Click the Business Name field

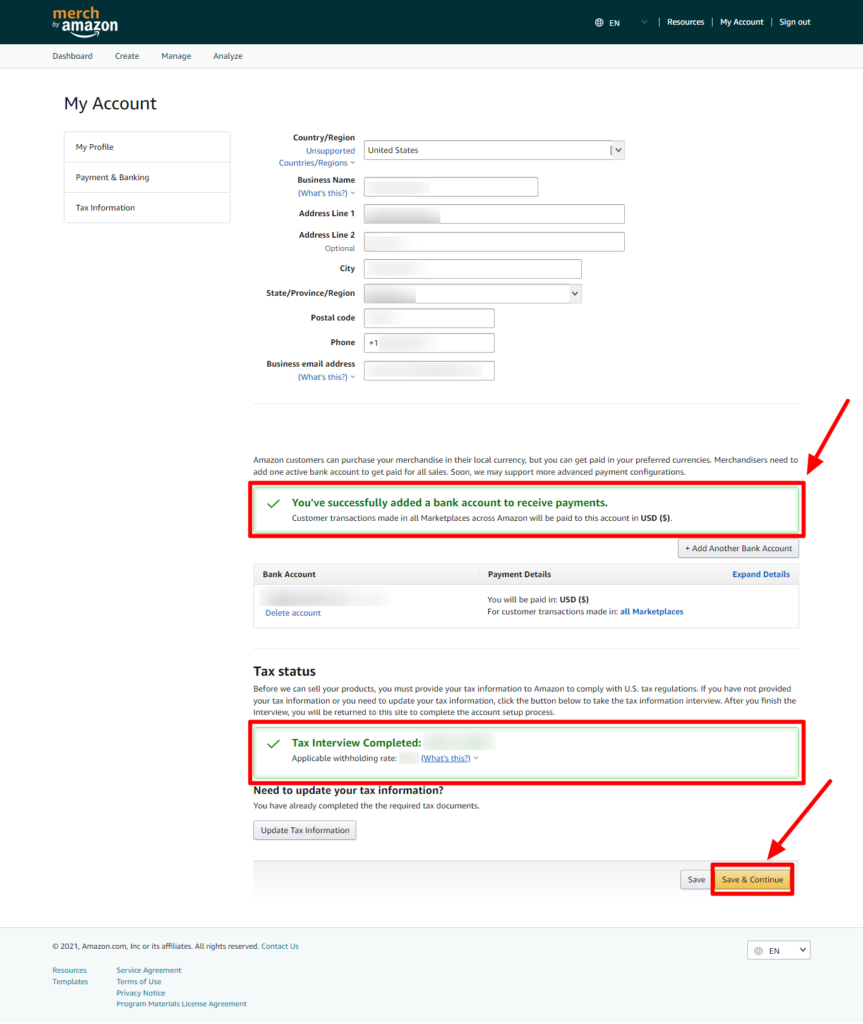tap(451, 187)
